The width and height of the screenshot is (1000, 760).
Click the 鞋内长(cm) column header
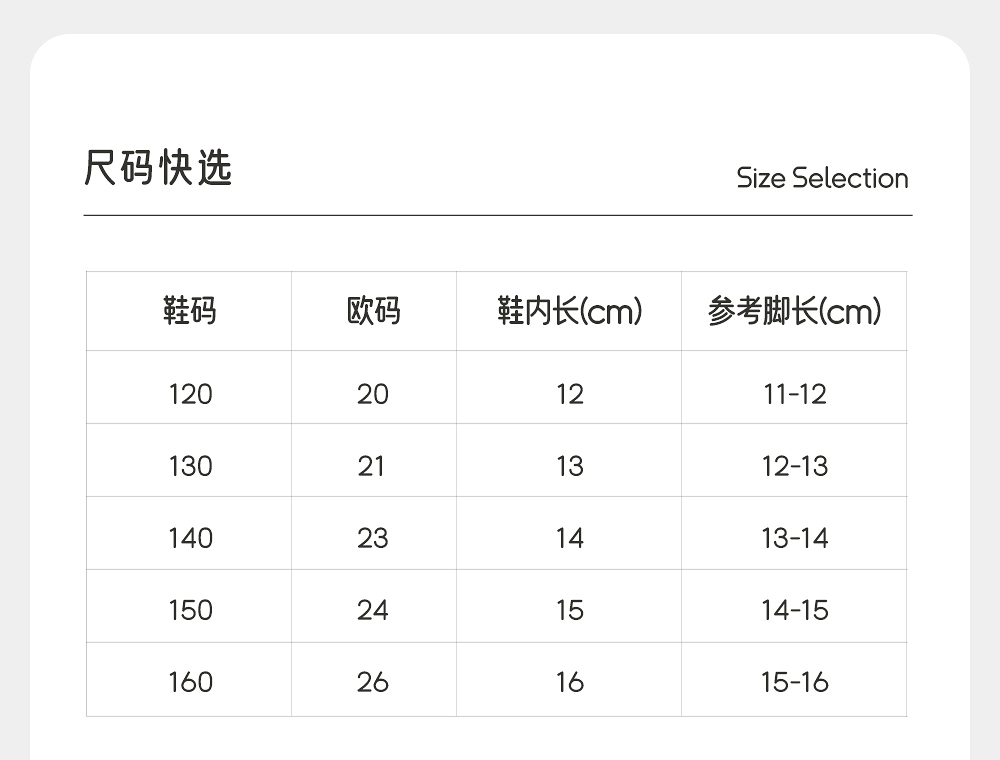(569, 311)
